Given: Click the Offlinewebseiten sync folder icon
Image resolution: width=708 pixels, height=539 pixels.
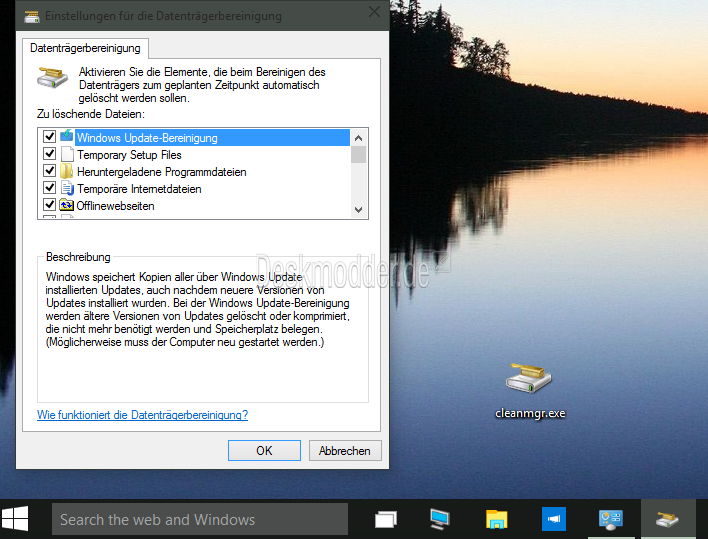Looking at the screenshot, I should pyautogui.click(x=66, y=205).
